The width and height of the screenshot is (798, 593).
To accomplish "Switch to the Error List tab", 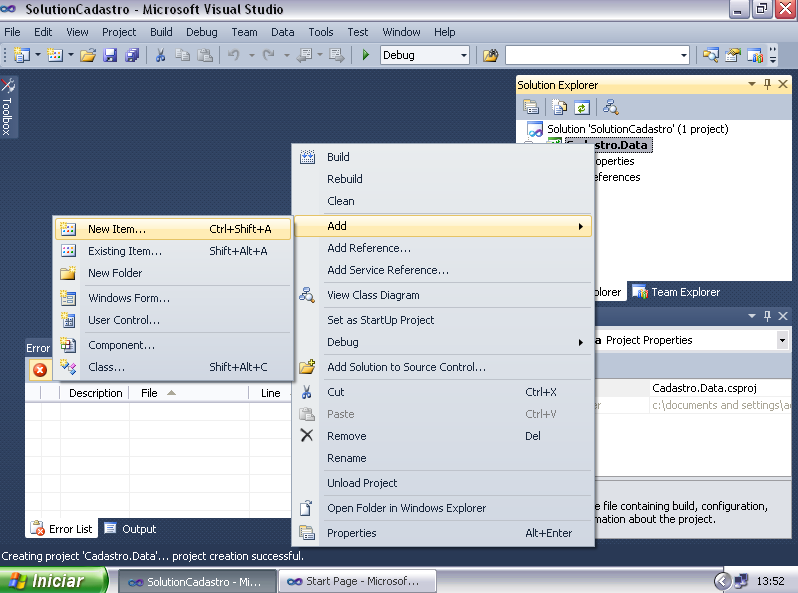I will tap(62, 529).
